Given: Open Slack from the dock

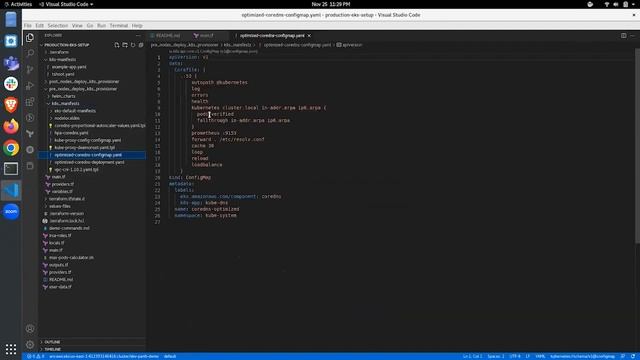Looking at the screenshot, I should click(x=11, y=84).
